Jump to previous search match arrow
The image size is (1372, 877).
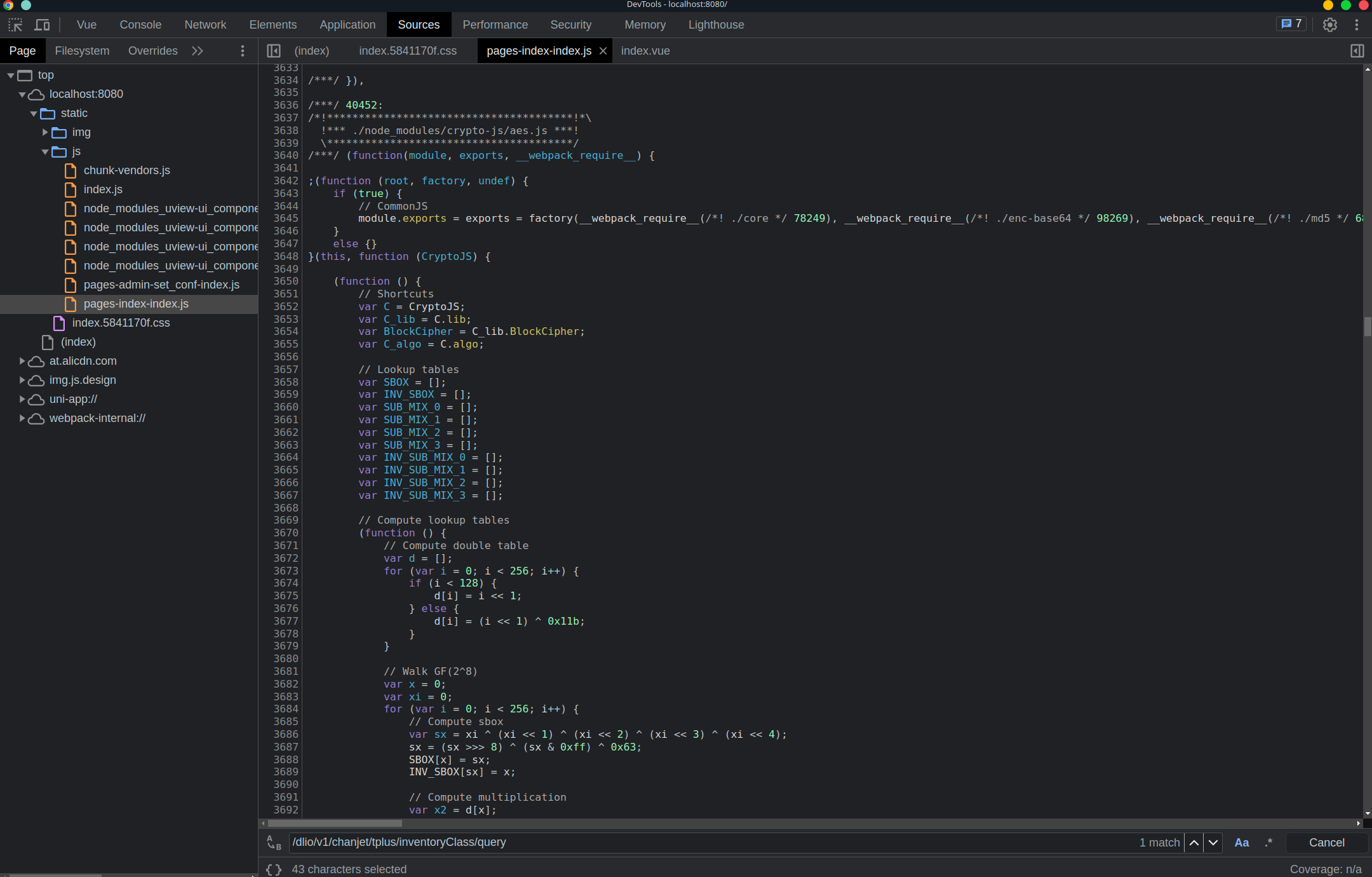(x=1194, y=842)
